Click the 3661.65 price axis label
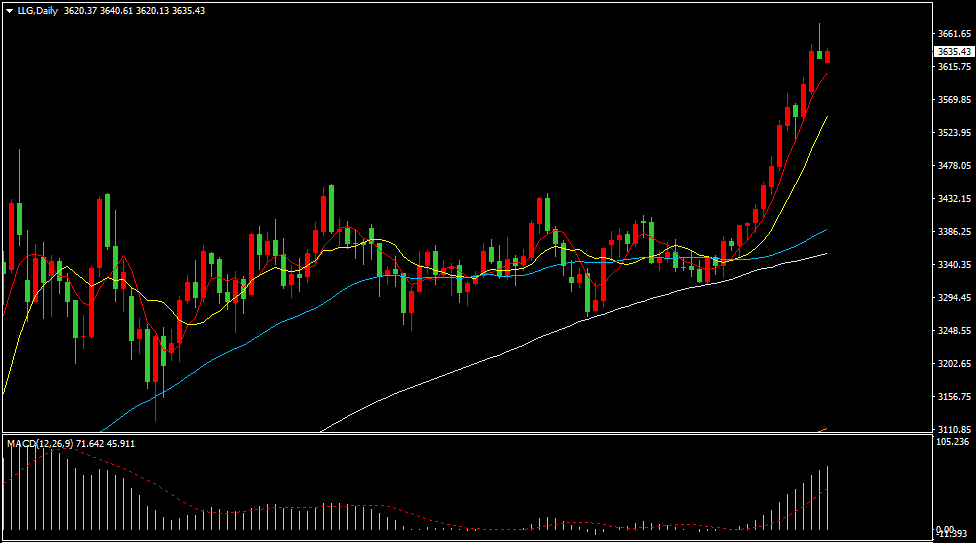 [954, 34]
